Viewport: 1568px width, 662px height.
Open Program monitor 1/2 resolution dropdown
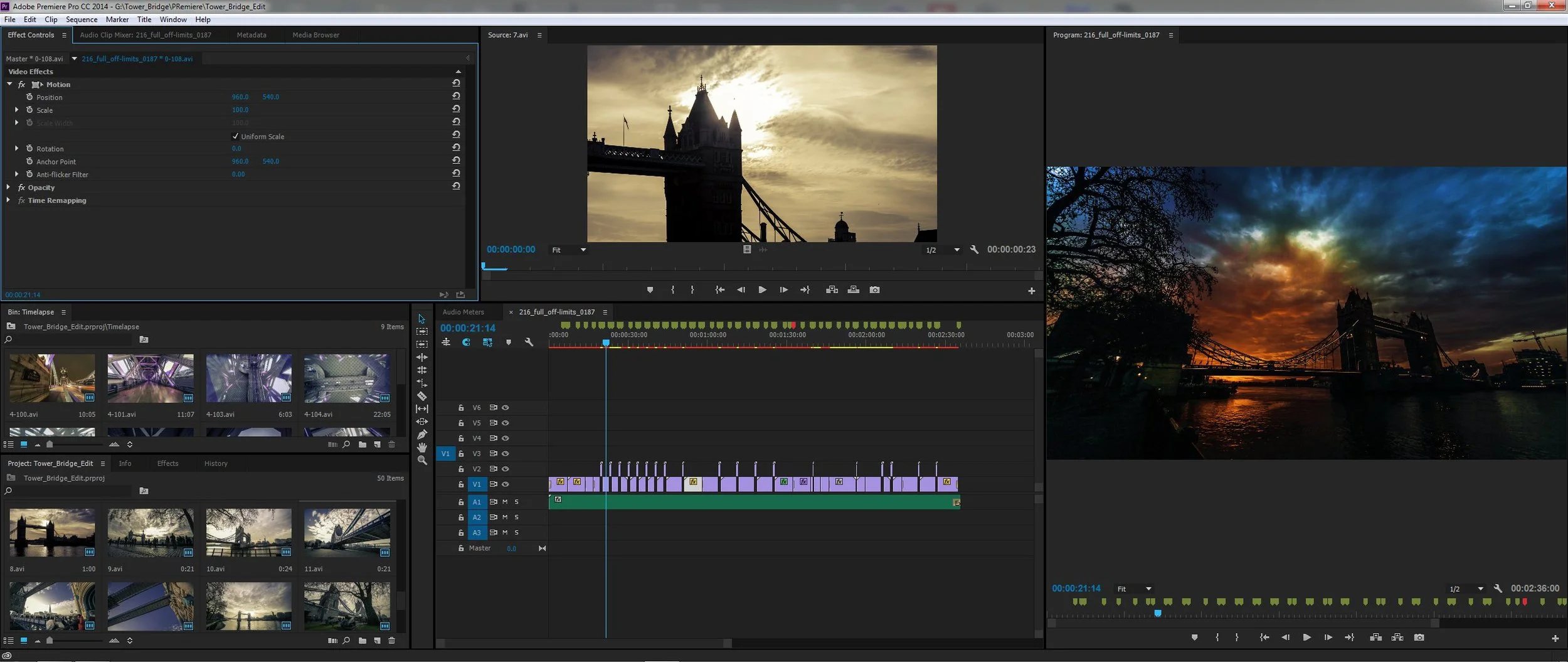1466,589
